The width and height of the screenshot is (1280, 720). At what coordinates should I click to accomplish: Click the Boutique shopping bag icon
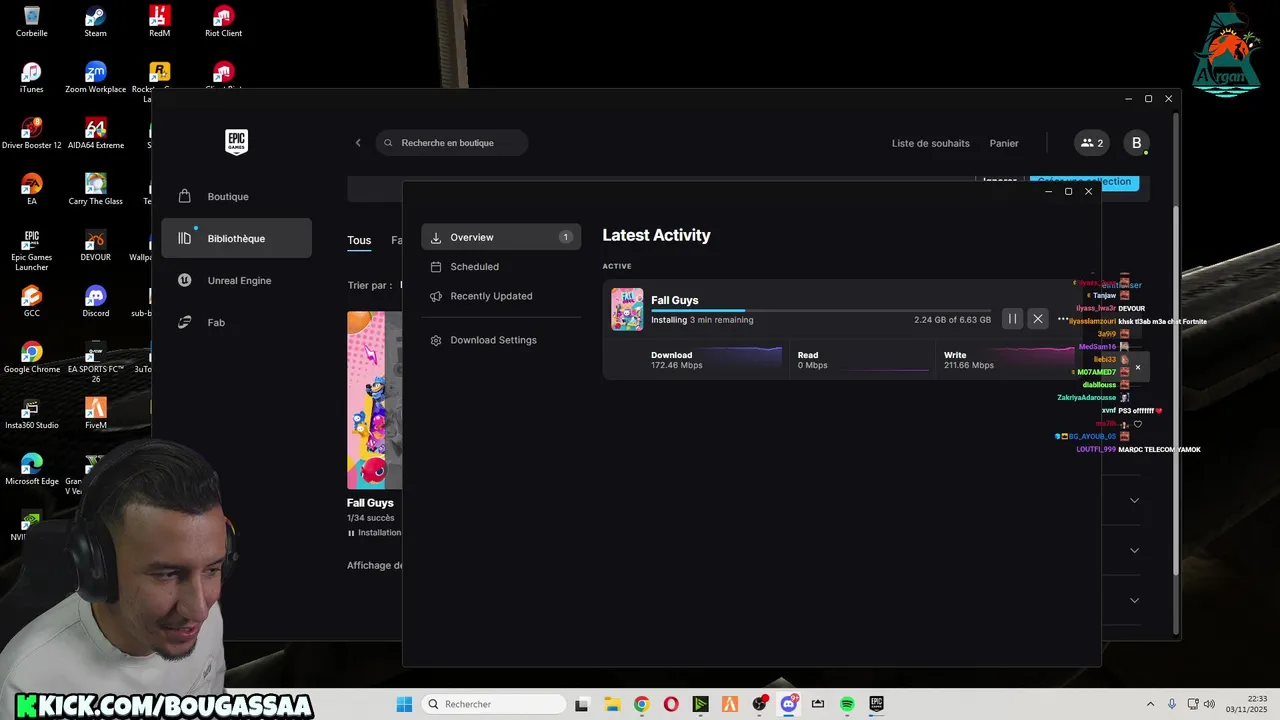(x=184, y=196)
